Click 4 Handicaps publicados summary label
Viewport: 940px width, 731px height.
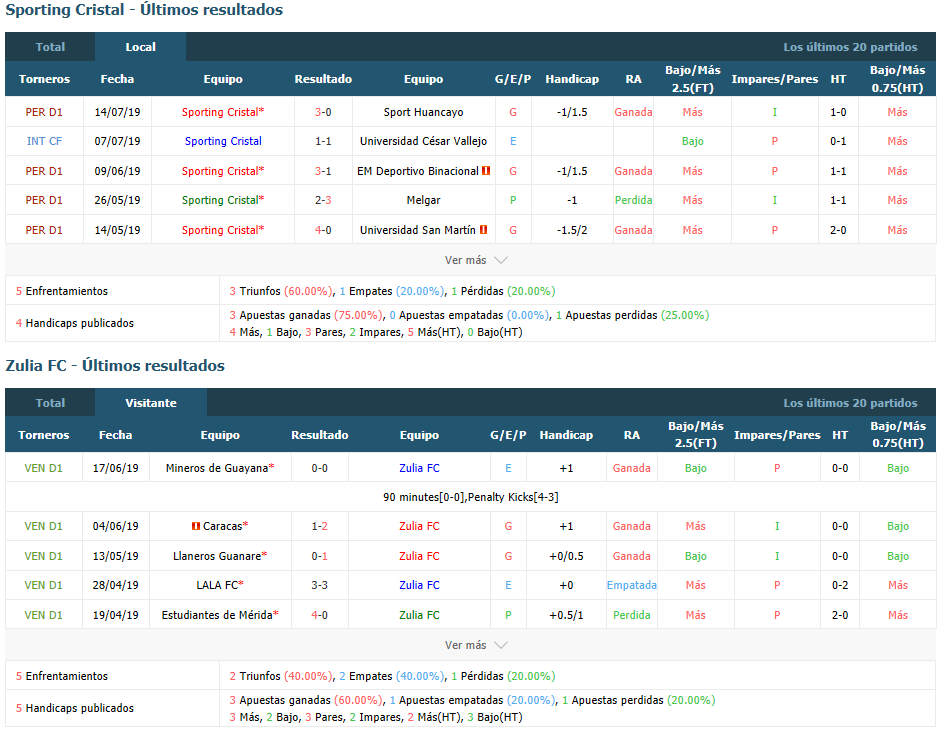(x=75, y=323)
